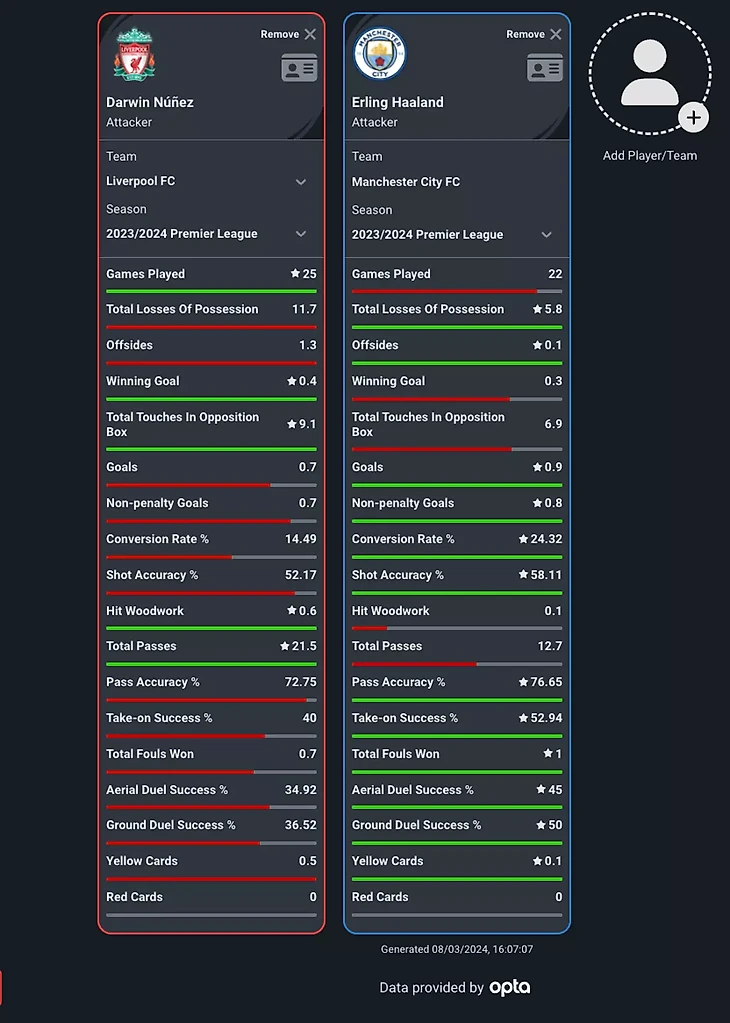
Task: Click the X icon on Haaland card
Action: coord(556,34)
